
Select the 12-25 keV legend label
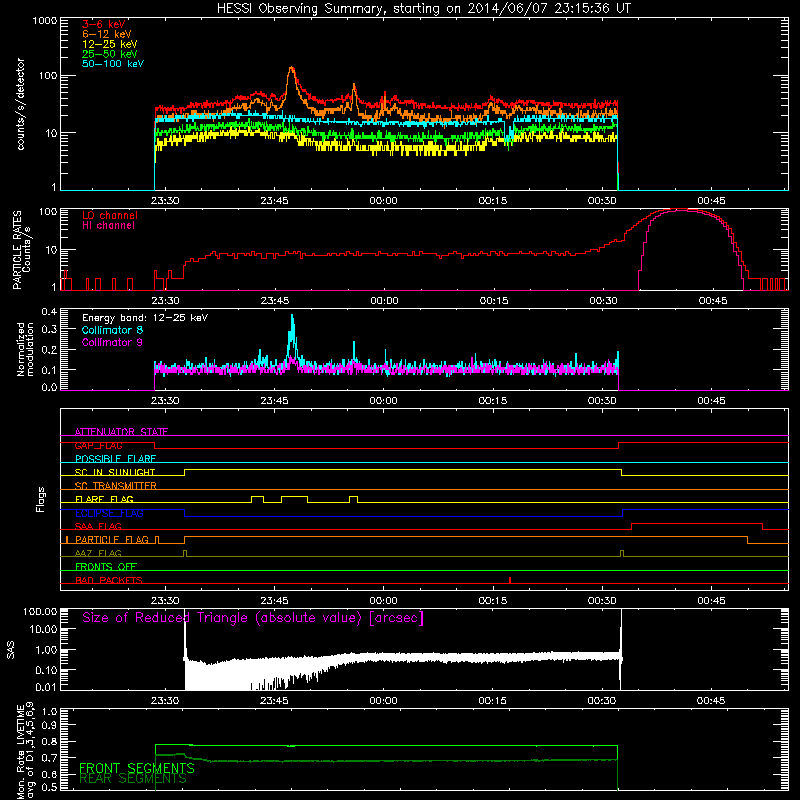pyautogui.click(x=110, y=44)
